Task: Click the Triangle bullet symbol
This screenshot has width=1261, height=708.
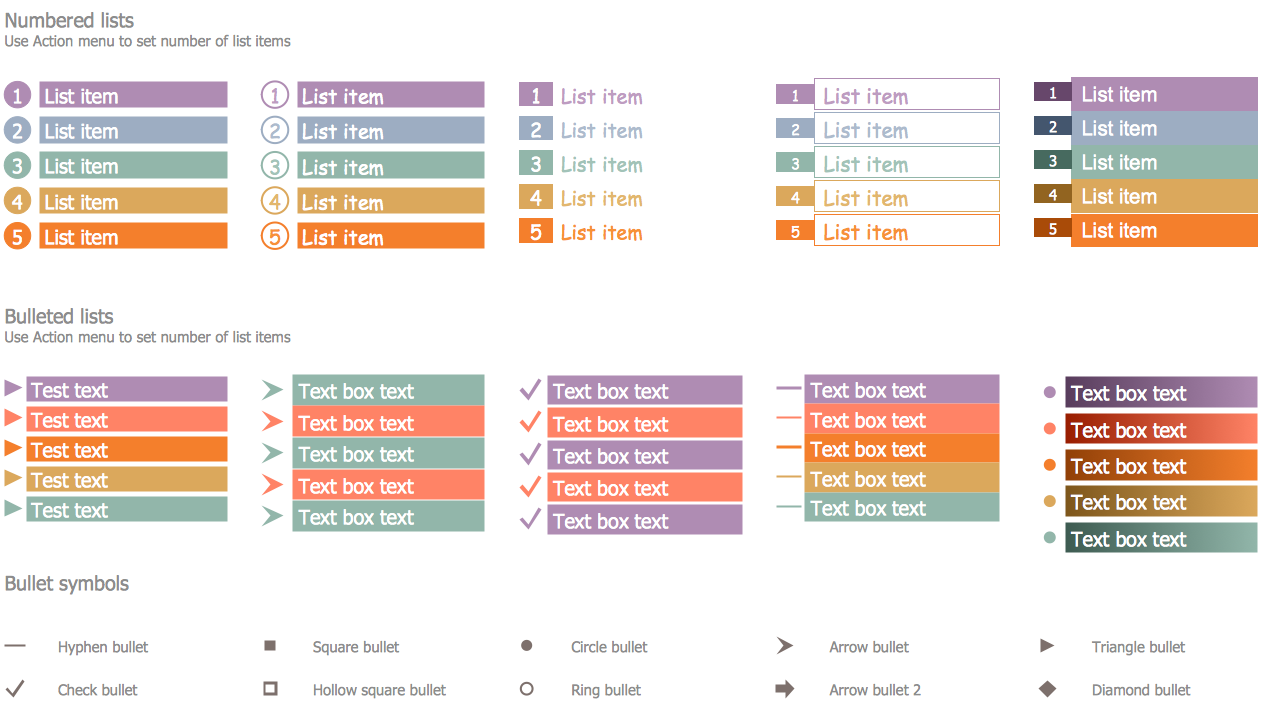Action: pyautogui.click(x=1047, y=646)
